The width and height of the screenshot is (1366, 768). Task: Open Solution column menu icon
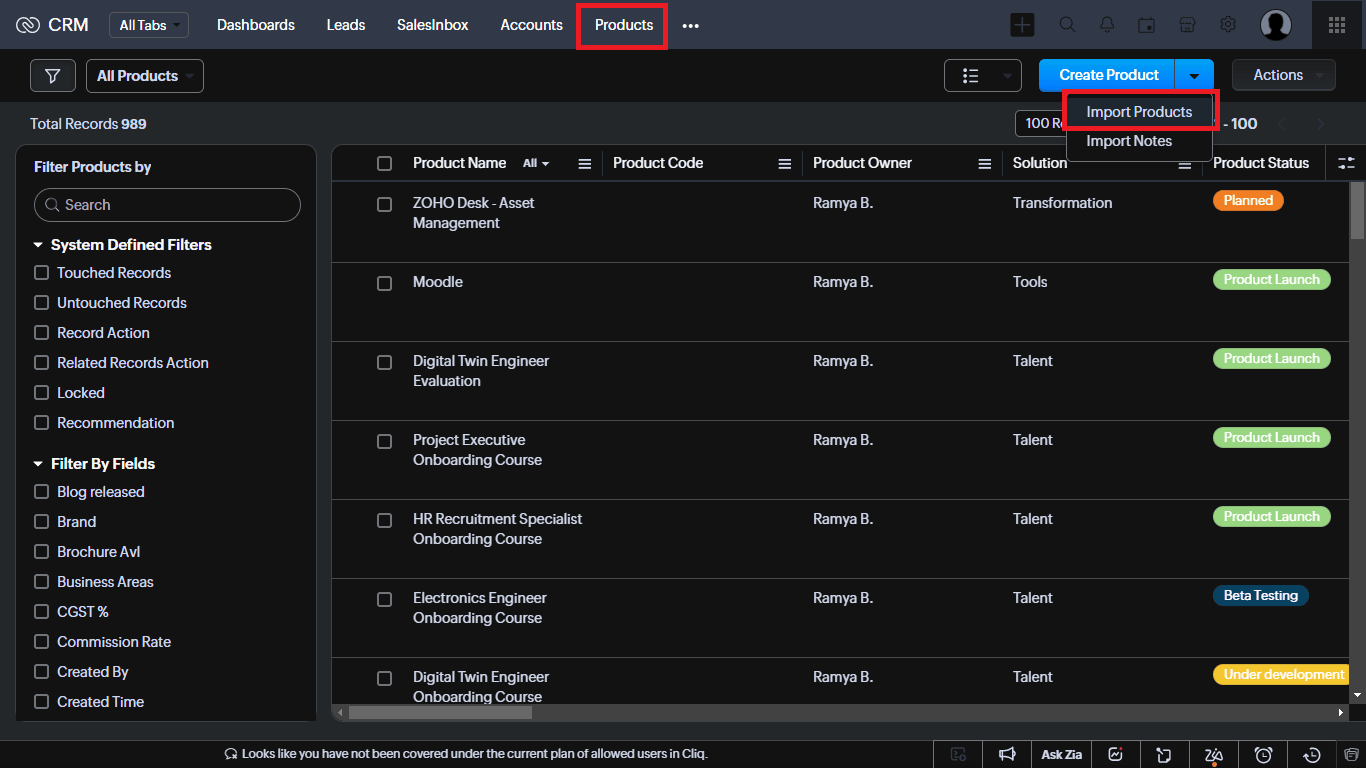[x=1185, y=164]
